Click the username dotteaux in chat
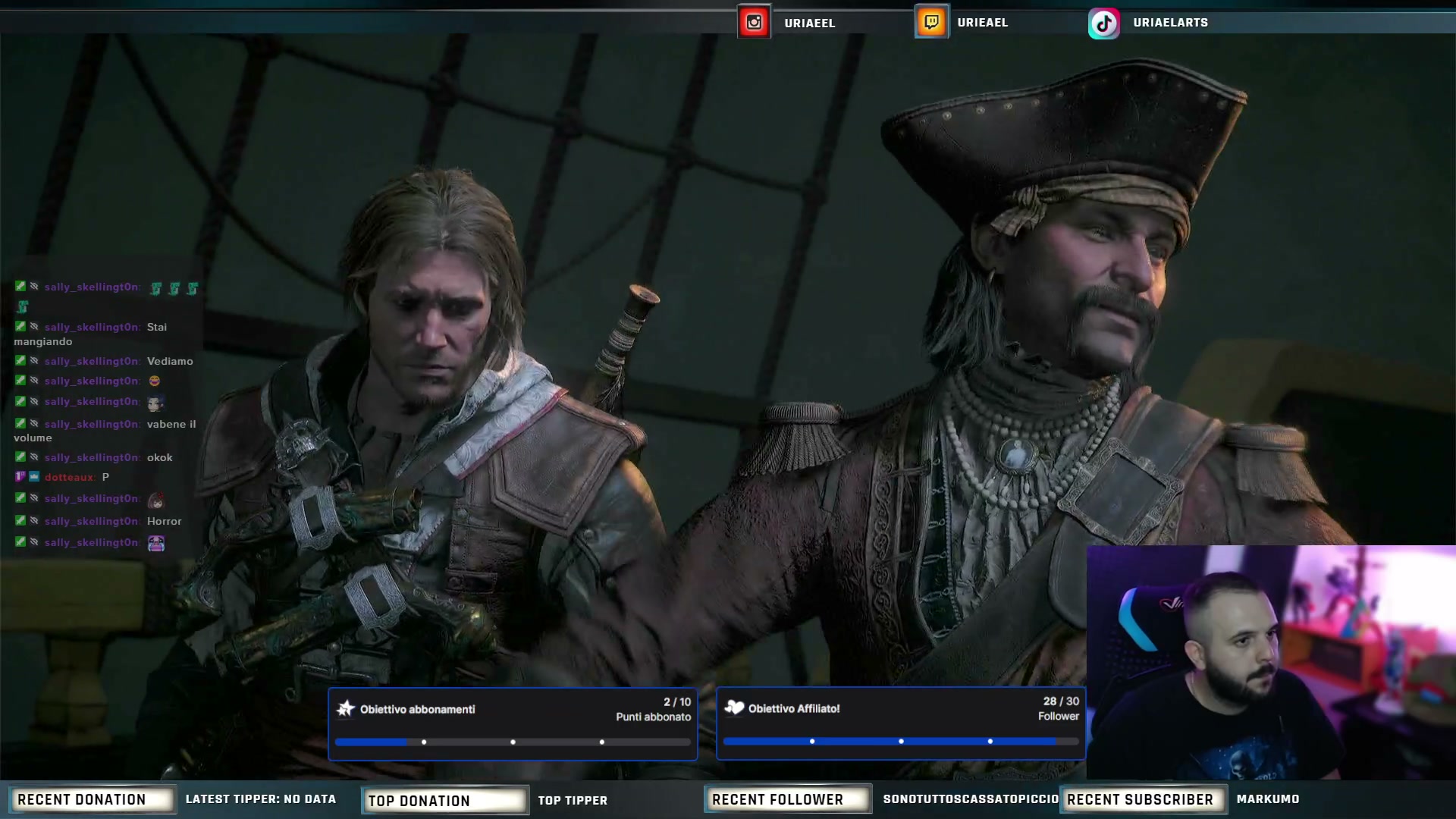 pyautogui.click(x=70, y=477)
